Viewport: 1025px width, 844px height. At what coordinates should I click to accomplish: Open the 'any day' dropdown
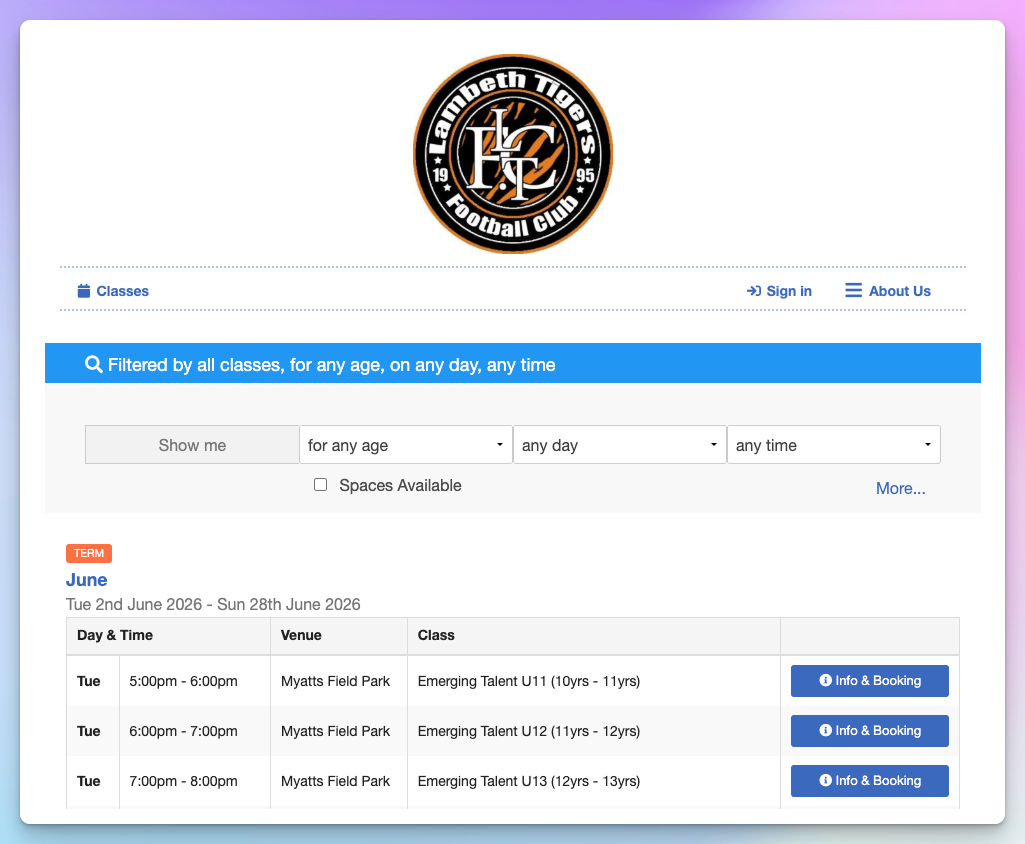click(620, 445)
